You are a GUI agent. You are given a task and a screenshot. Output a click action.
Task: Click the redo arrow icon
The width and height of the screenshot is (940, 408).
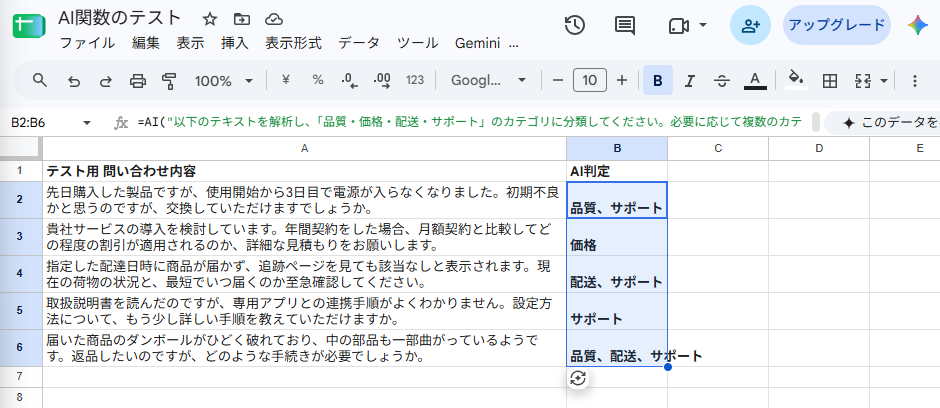coord(106,80)
